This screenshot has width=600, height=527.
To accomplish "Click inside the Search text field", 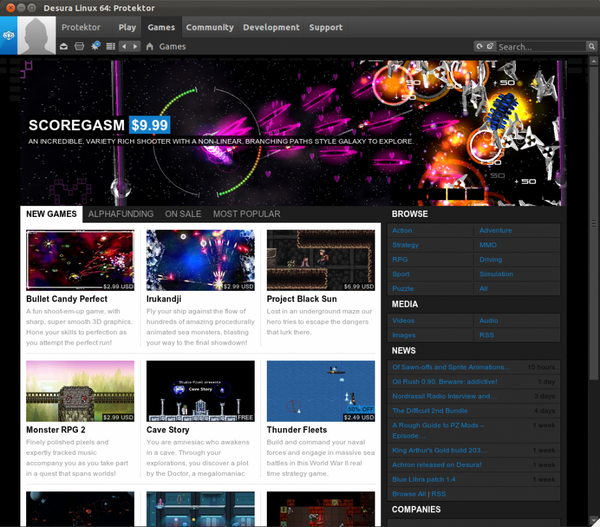I will 540,46.
